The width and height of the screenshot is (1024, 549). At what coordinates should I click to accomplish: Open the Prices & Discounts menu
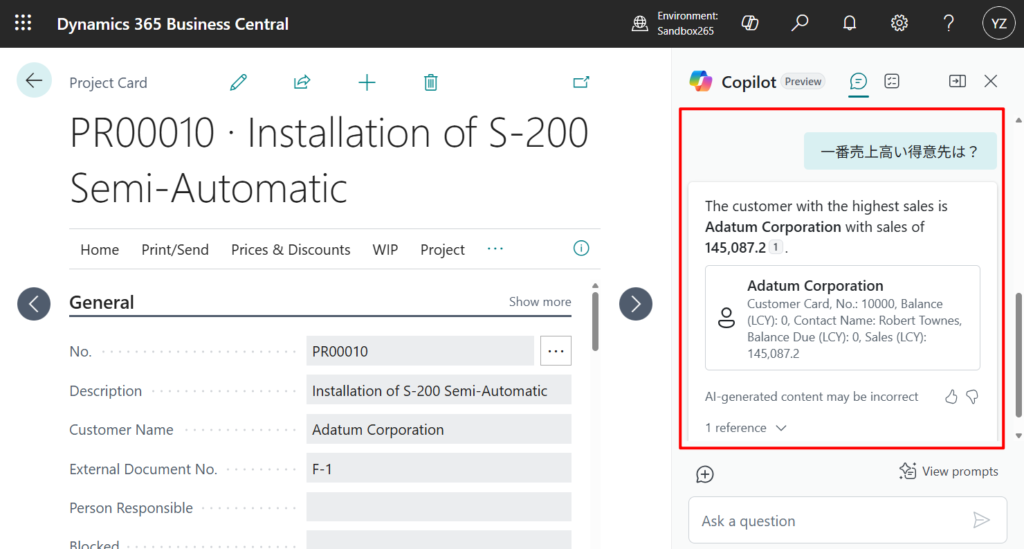pos(290,250)
